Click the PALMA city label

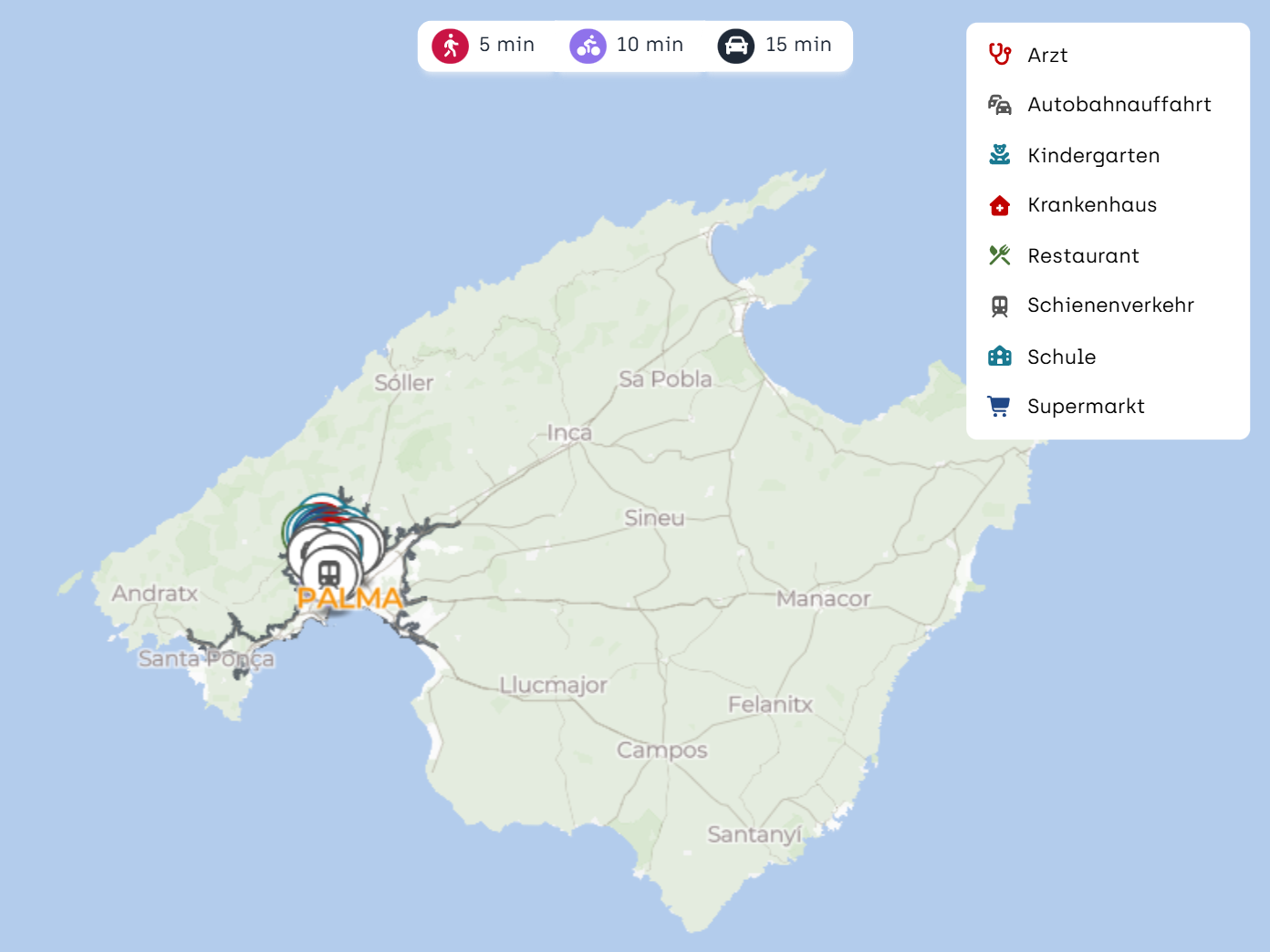(x=350, y=599)
